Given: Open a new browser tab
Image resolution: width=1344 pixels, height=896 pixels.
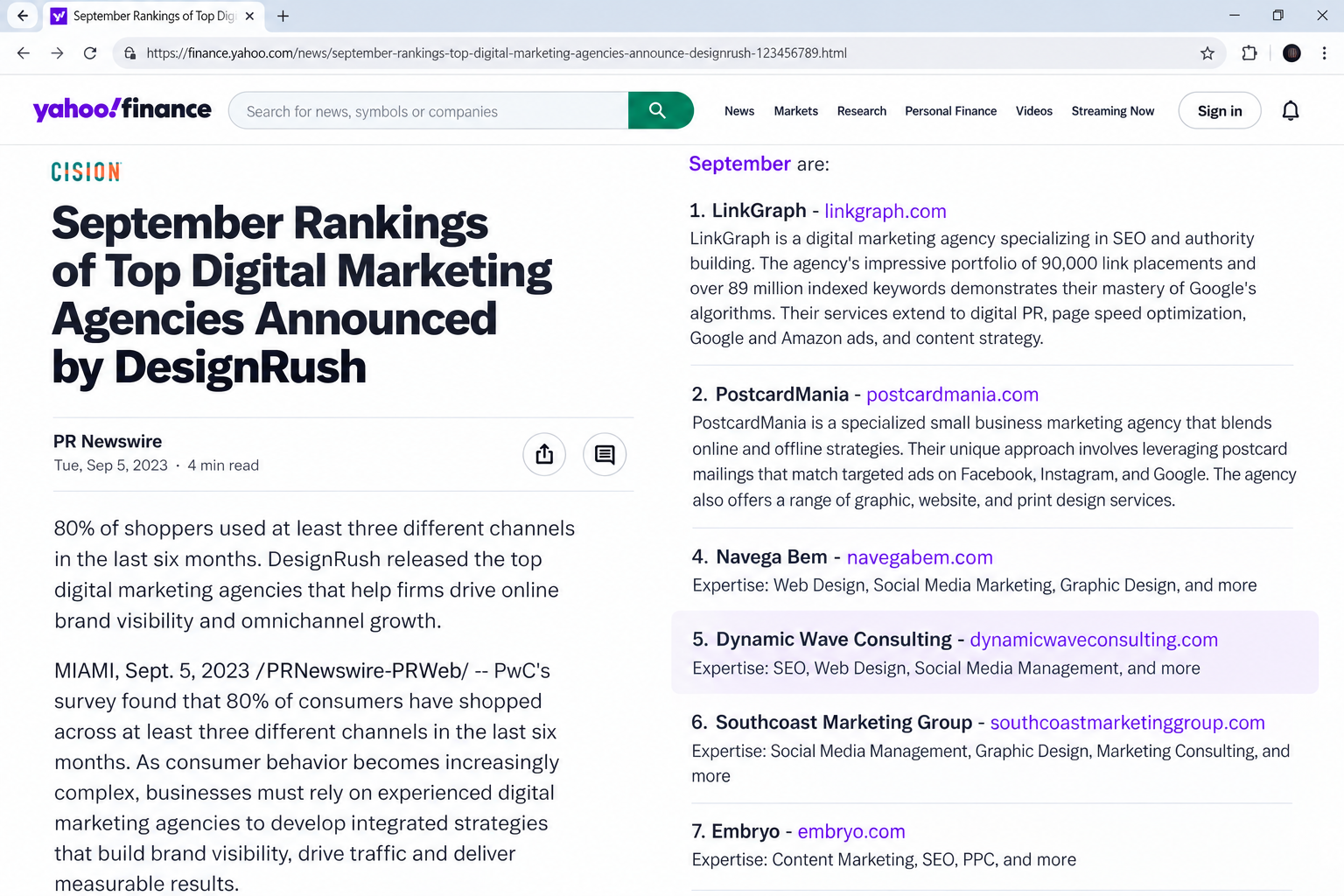Looking at the screenshot, I should click(x=283, y=16).
